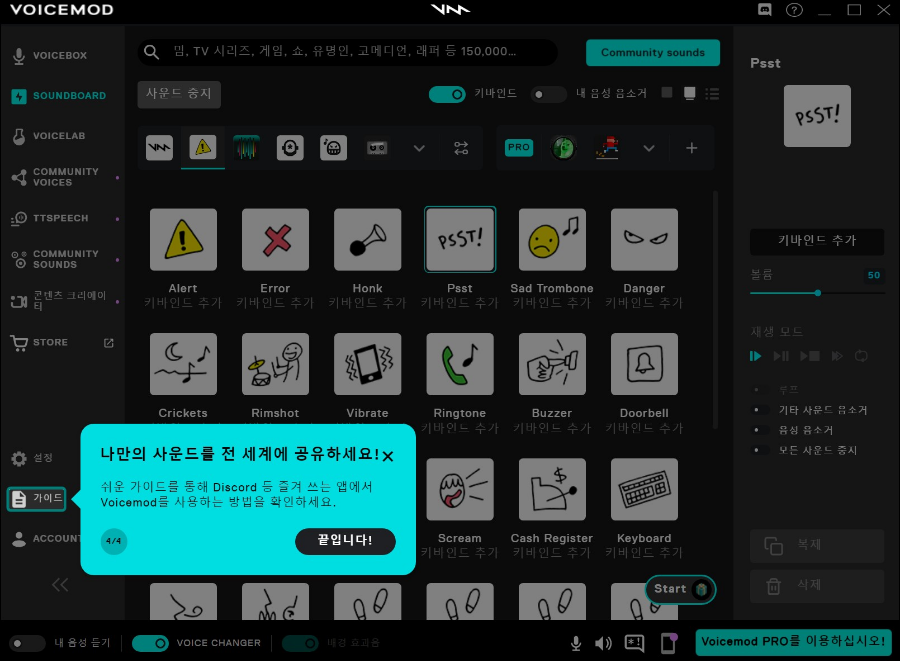This screenshot has height=661, width=900.
Task: Add a new soundboard profile with plus
Action: [692, 148]
